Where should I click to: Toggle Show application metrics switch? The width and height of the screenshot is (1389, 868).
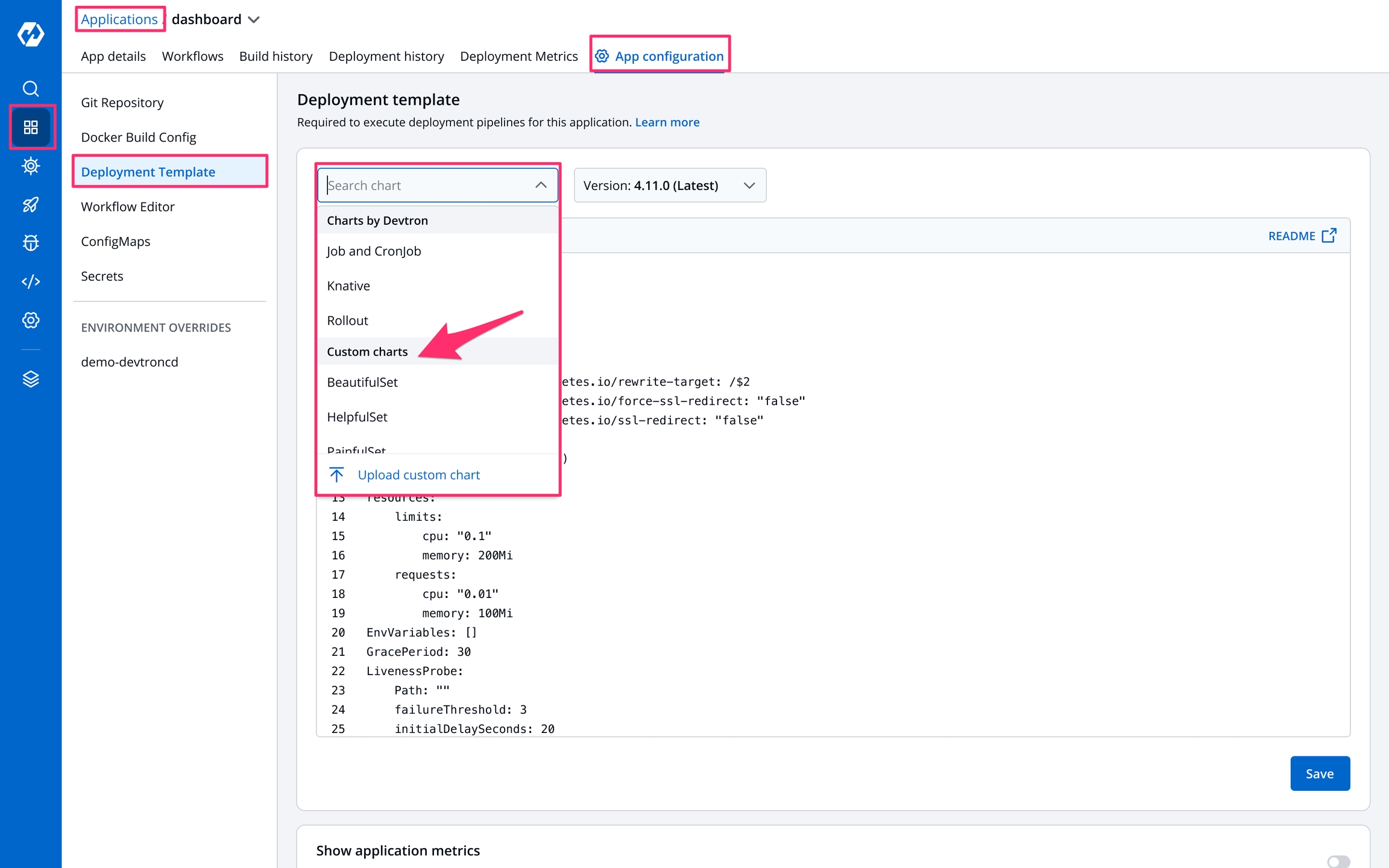click(x=1338, y=861)
